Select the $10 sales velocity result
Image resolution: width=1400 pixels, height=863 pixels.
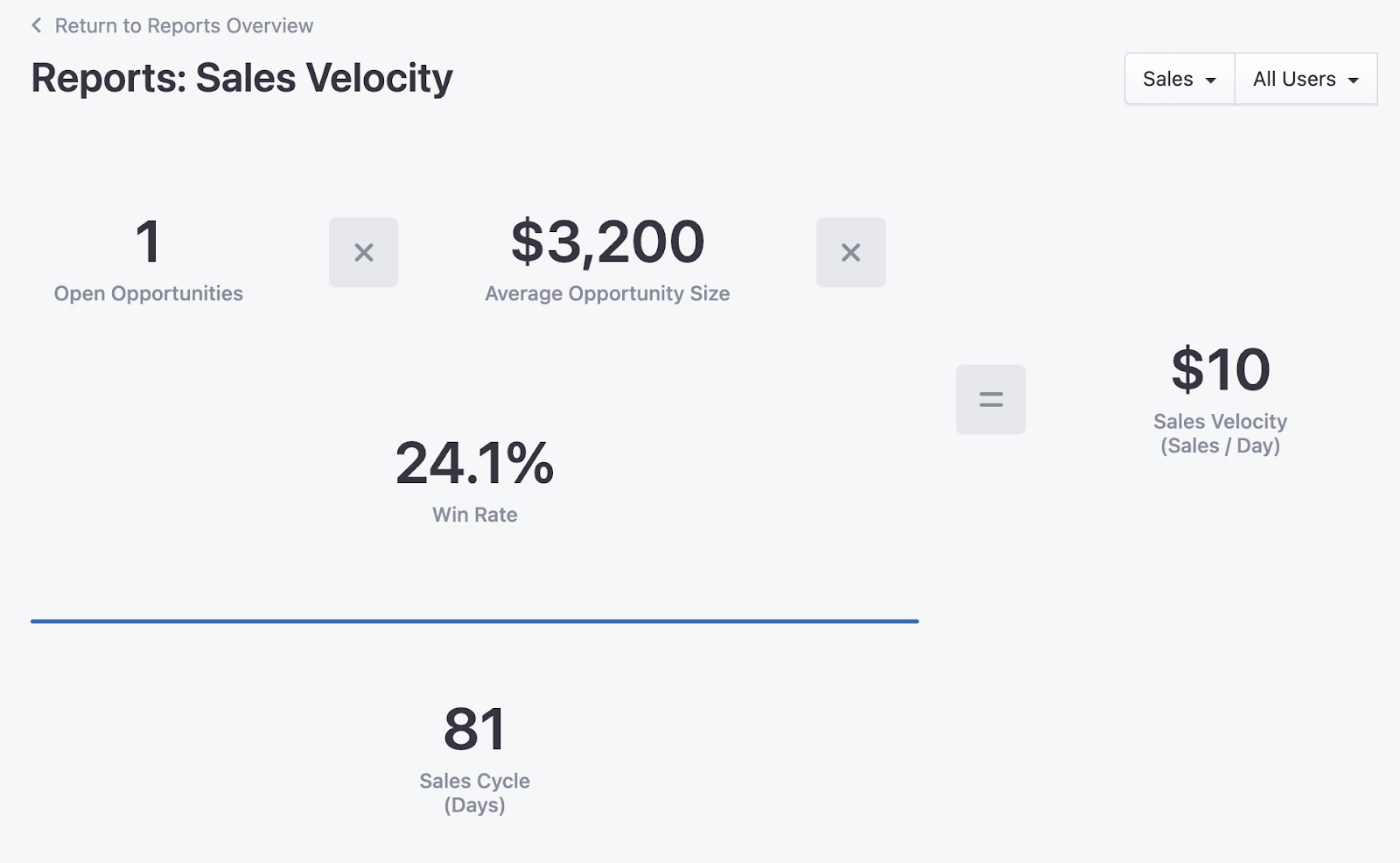1221,369
